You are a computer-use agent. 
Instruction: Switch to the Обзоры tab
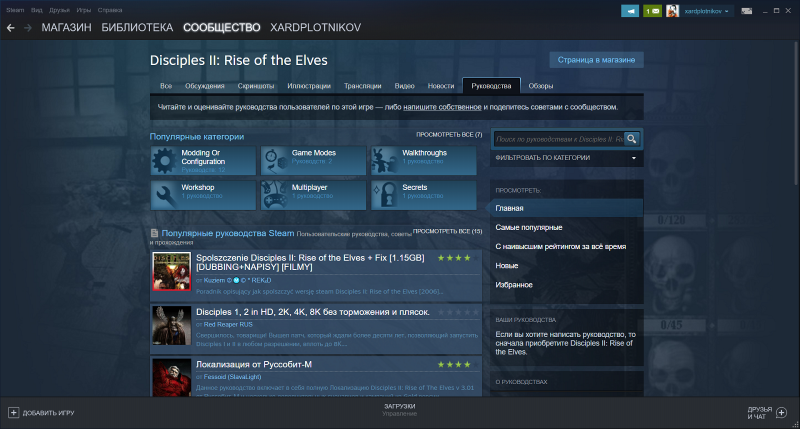[541, 86]
